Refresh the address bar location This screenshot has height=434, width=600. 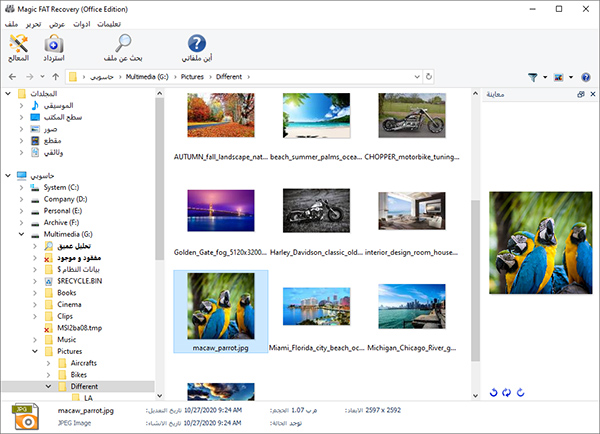coord(429,77)
